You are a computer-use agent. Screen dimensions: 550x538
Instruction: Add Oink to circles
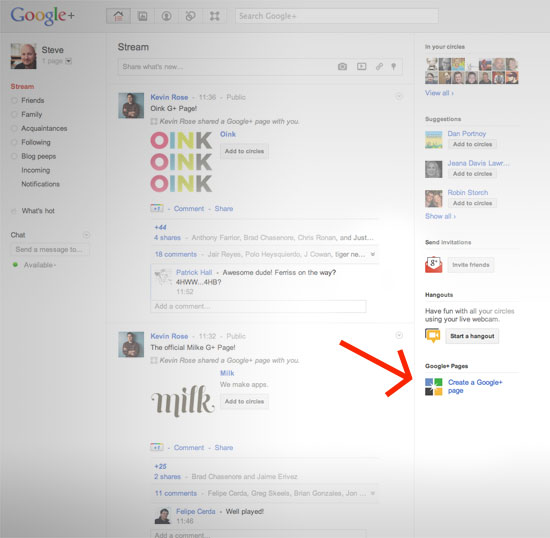tap(244, 151)
